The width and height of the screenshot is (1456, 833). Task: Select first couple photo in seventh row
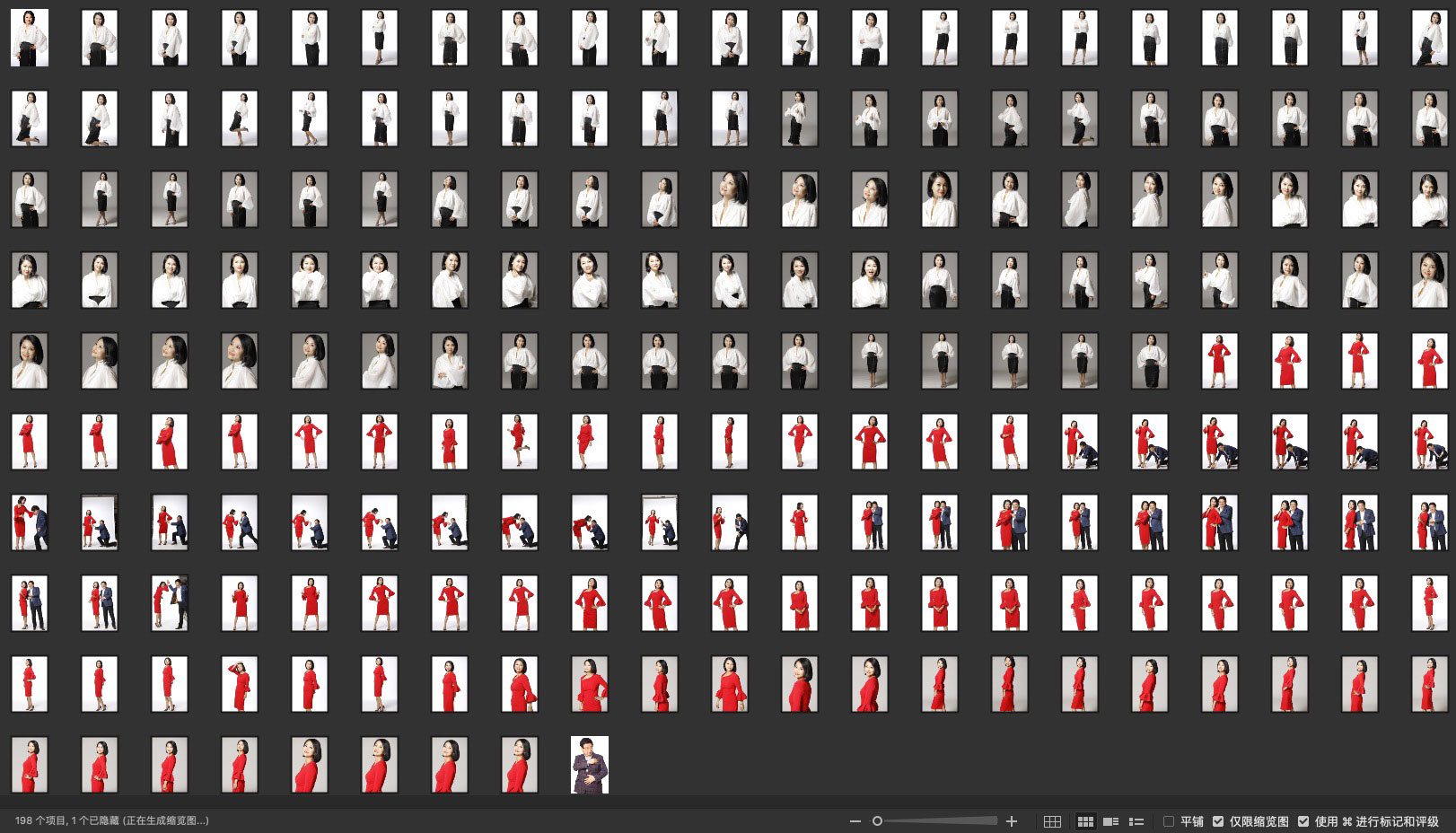tap(30, 522)
